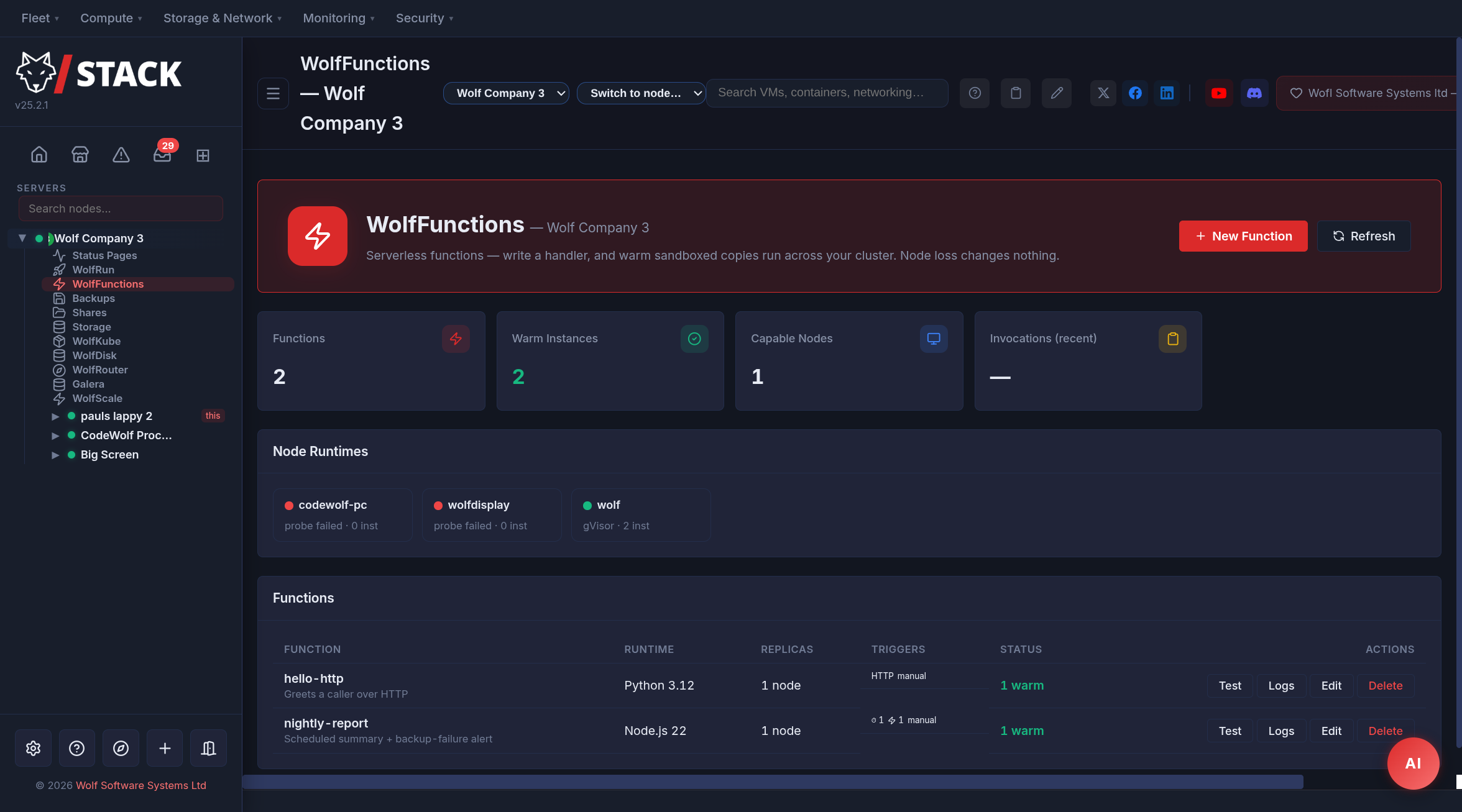The height and width of the screenshot is (812, 1462).
Task: Click the help question mark icon in header
Action: pos(975,93)
